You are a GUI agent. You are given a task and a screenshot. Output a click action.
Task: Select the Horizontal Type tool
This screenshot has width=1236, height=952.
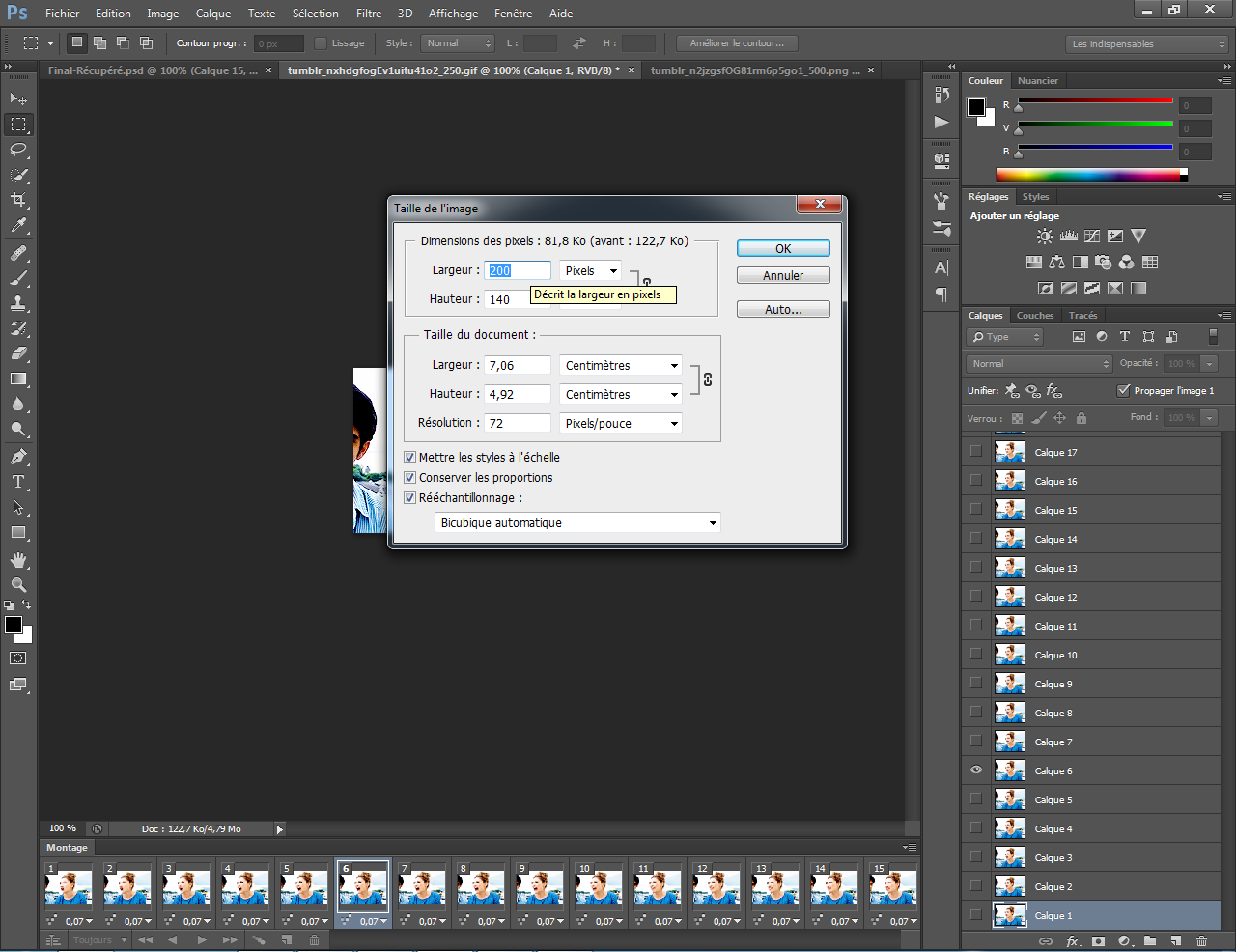18,482
